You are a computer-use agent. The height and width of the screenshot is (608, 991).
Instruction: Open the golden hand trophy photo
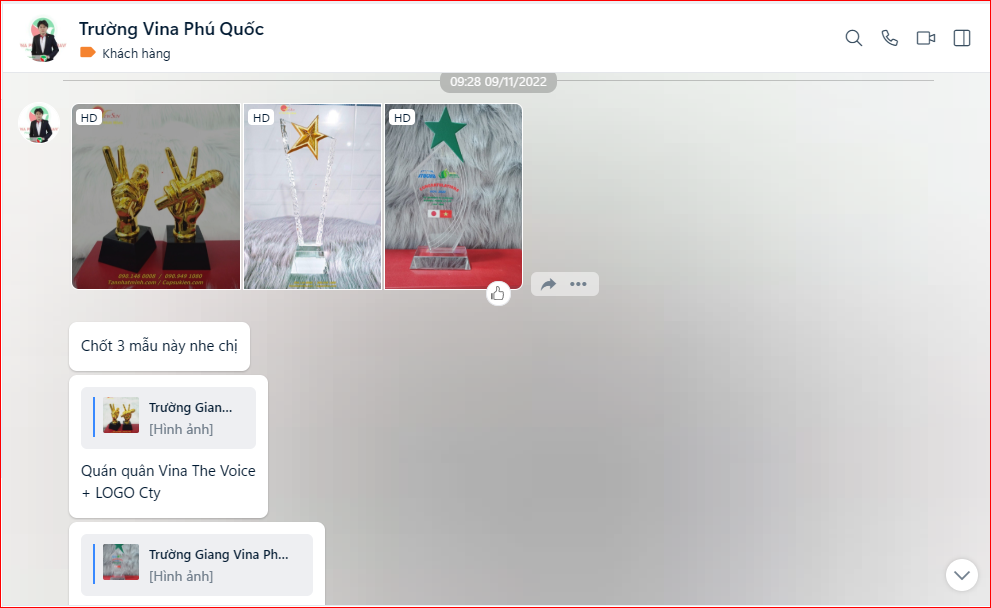pyautogui.click(x=156, y=197)
